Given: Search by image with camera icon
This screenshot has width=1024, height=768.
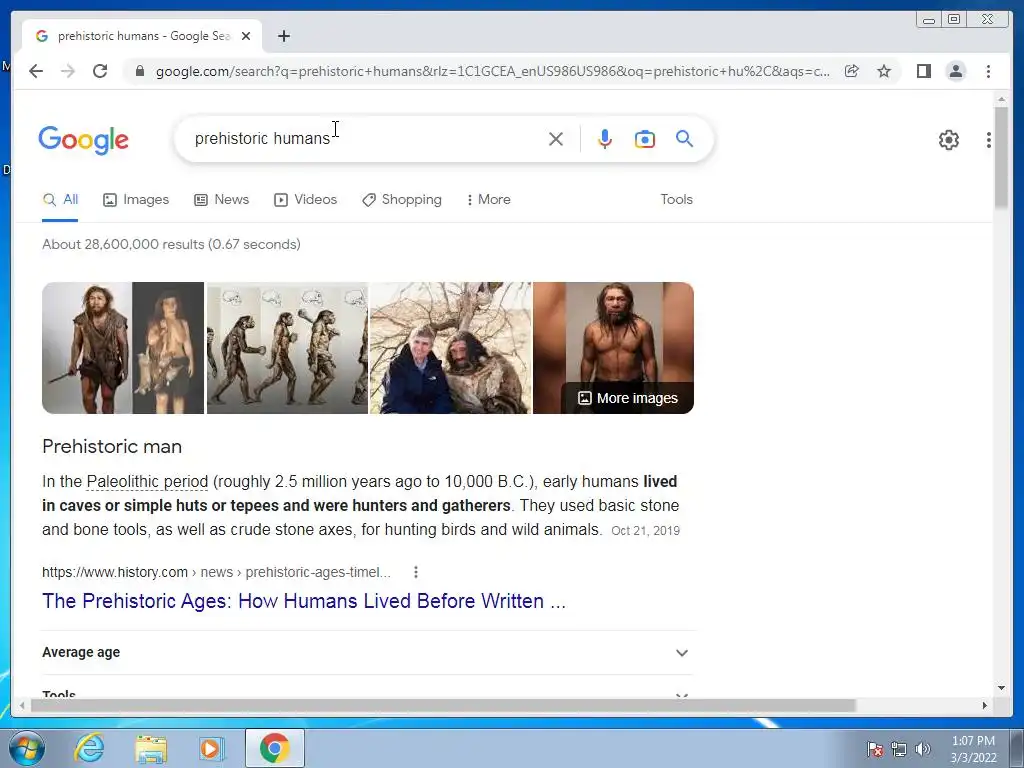Looking at the screenshot, I should tap(645, 139).
